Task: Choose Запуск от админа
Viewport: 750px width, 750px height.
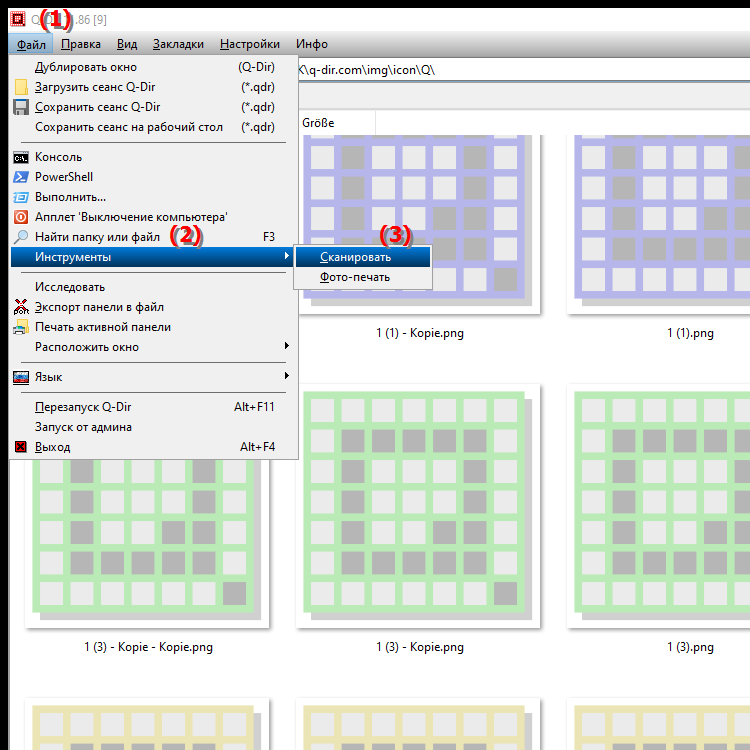Action: (x=154, y=427)
